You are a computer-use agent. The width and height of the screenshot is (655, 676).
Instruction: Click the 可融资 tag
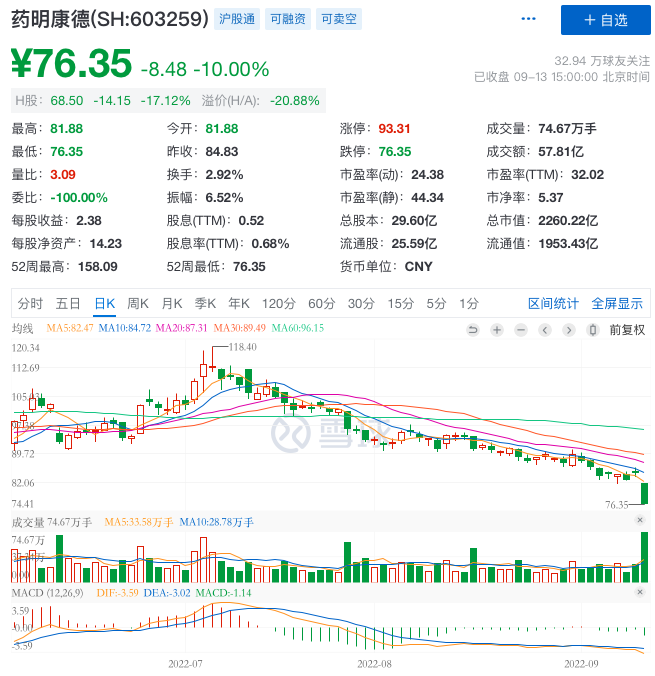(x=288, y=19)
